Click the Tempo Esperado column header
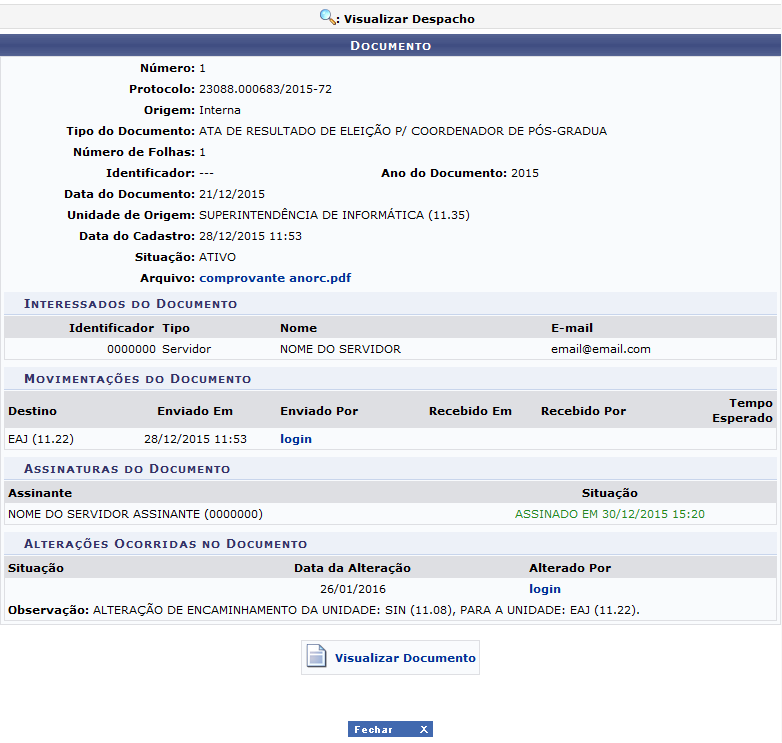This screenshot has height=743, width=782. (742, 410)
